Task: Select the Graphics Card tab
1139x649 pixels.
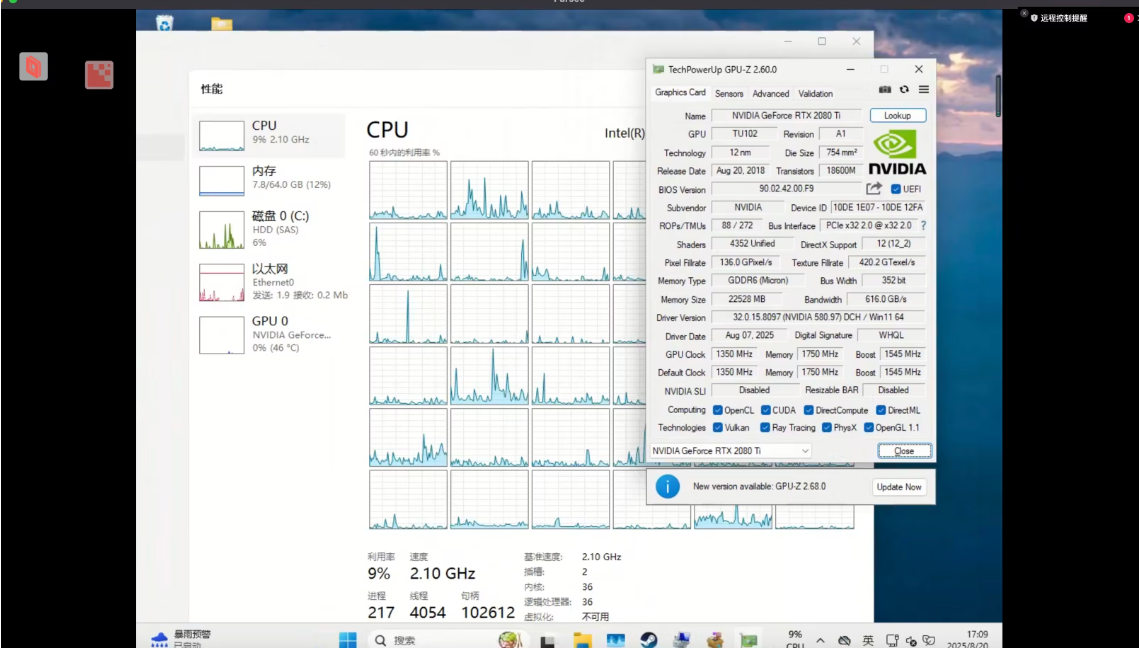Action: click(x=680, y=92)
